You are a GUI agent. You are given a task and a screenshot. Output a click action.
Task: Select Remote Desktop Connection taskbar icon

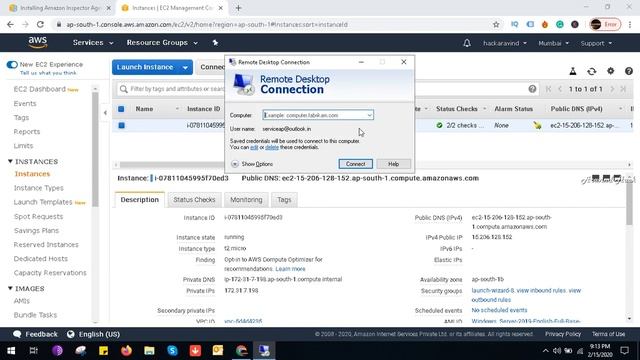264,351
